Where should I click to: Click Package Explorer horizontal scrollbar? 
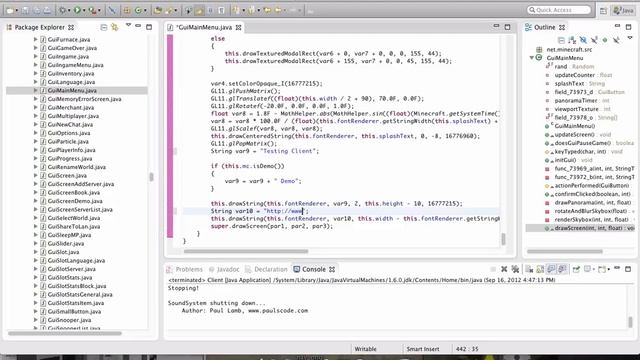pyautogui.click(x=65, y=333)
